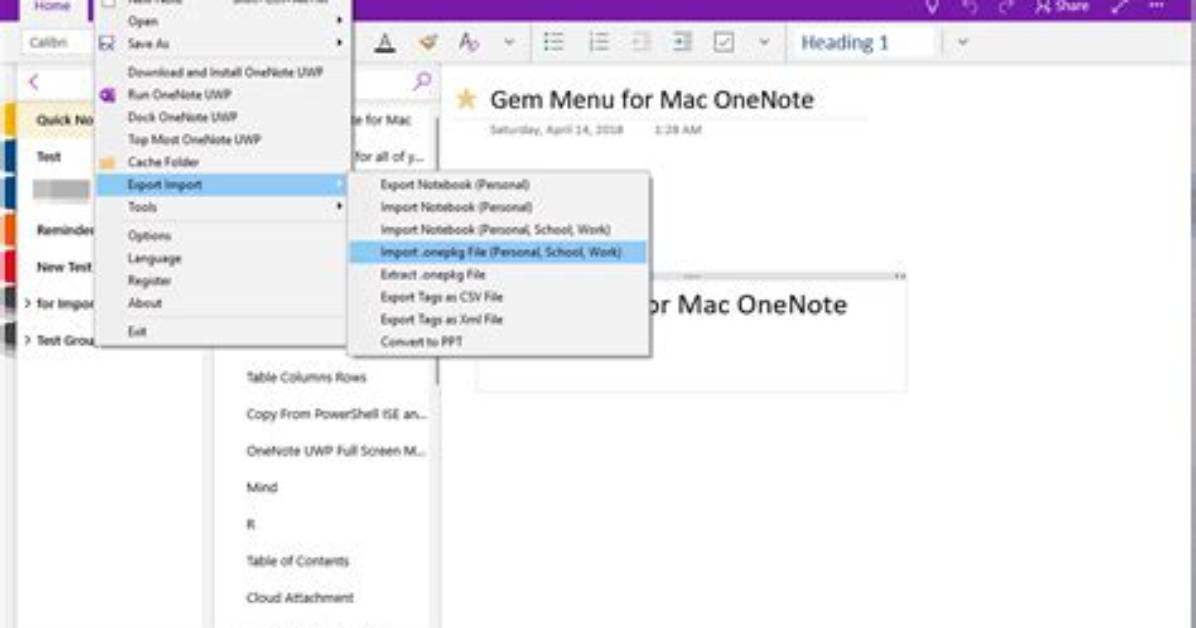Click the star icon beside page title
This screenshot has width=1196, height=628.
(x=466, y=99)
